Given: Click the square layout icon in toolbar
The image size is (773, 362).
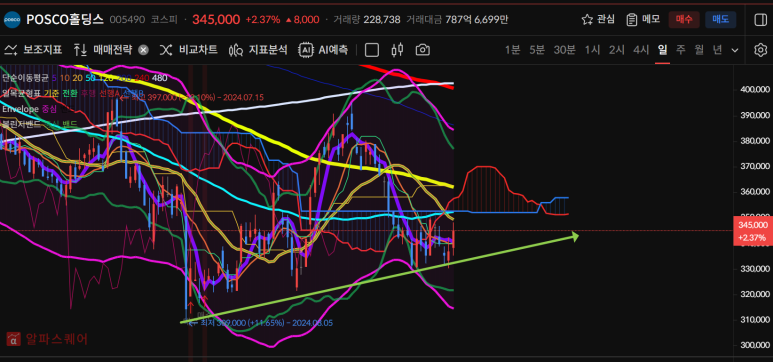Looking at the screenshot, I should 372,50.
